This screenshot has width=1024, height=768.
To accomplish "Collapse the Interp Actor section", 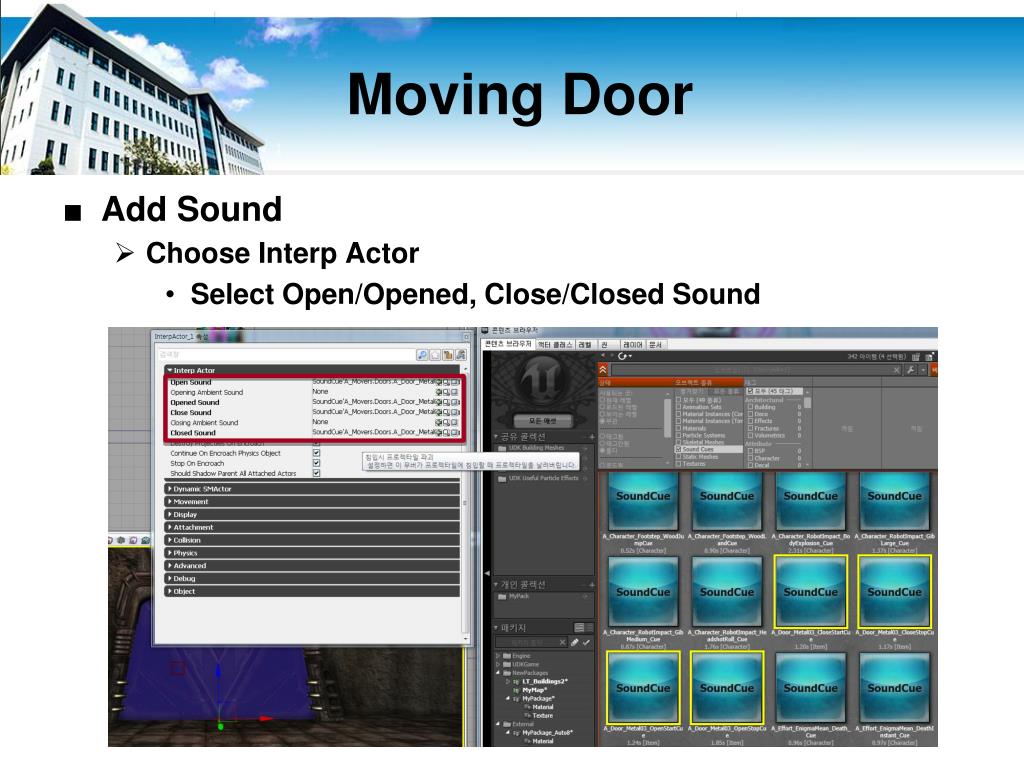I will (169, 370).
